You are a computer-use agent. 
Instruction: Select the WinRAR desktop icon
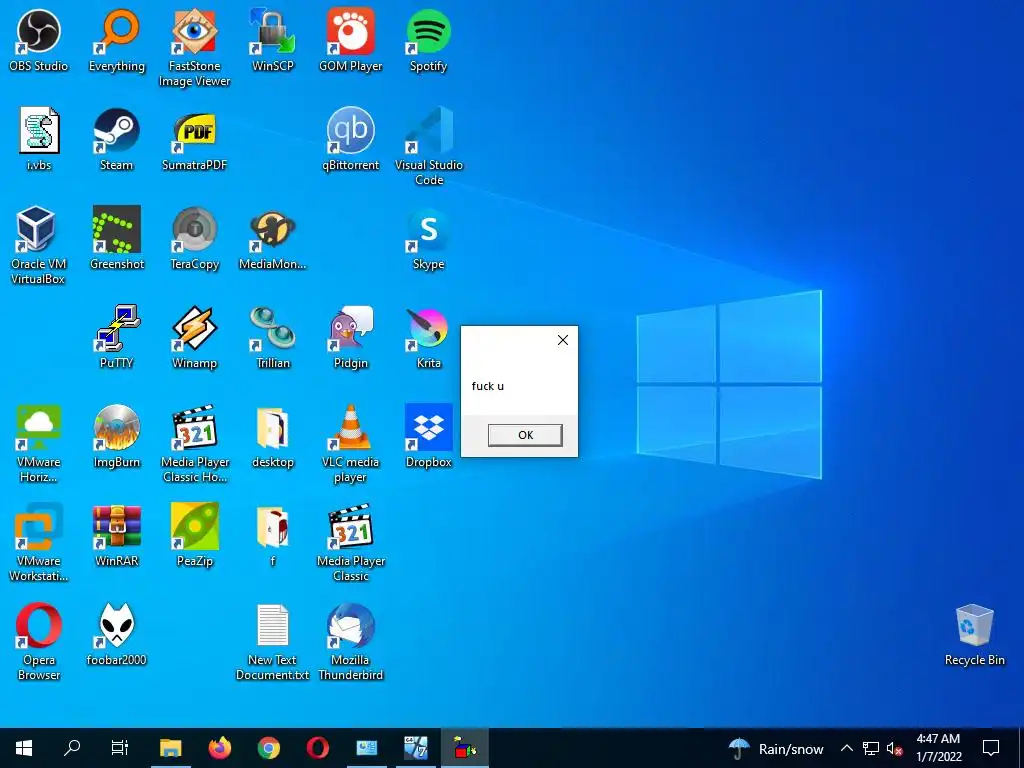point(117,535)
